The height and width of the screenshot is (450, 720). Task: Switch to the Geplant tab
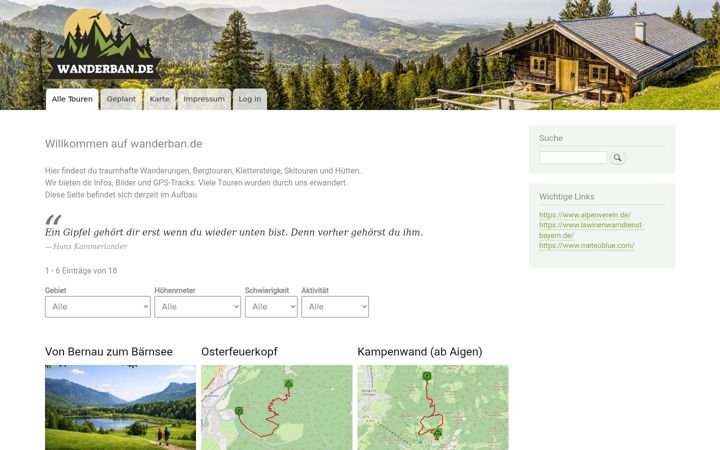tap(121, 99)
